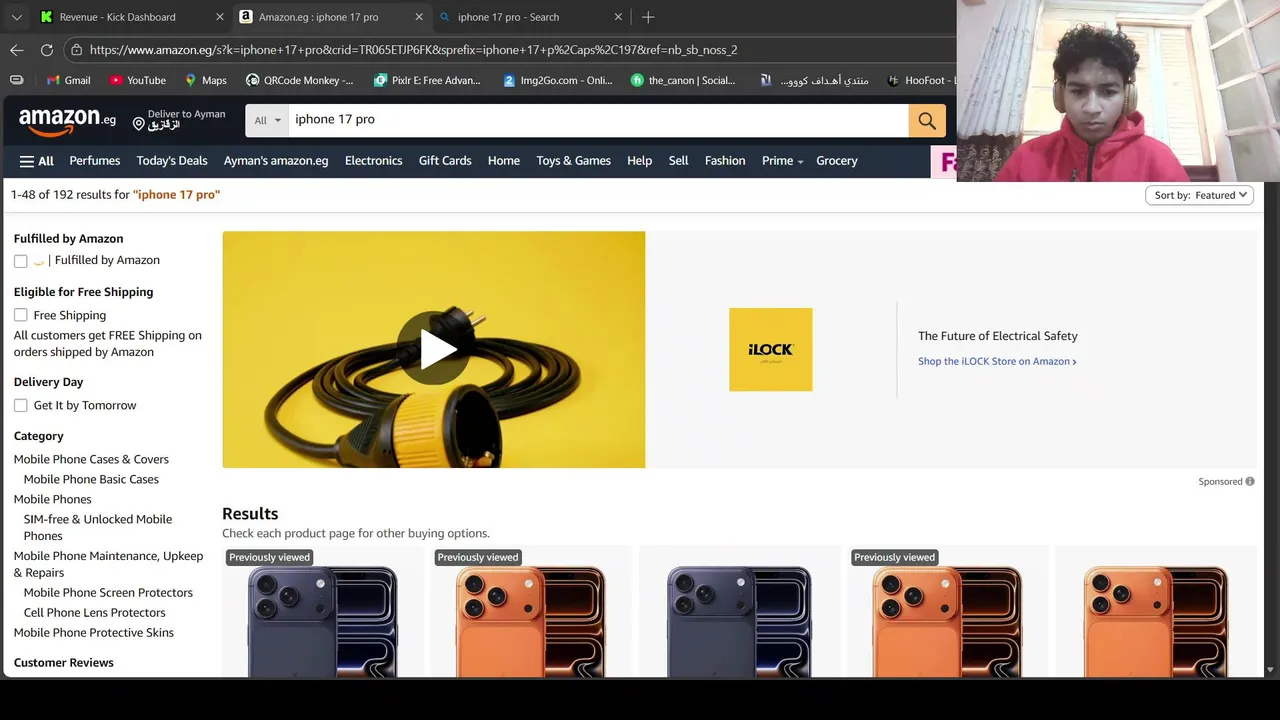
Task: Open the Fashion navigation item
Action: [x=725, y=161]
